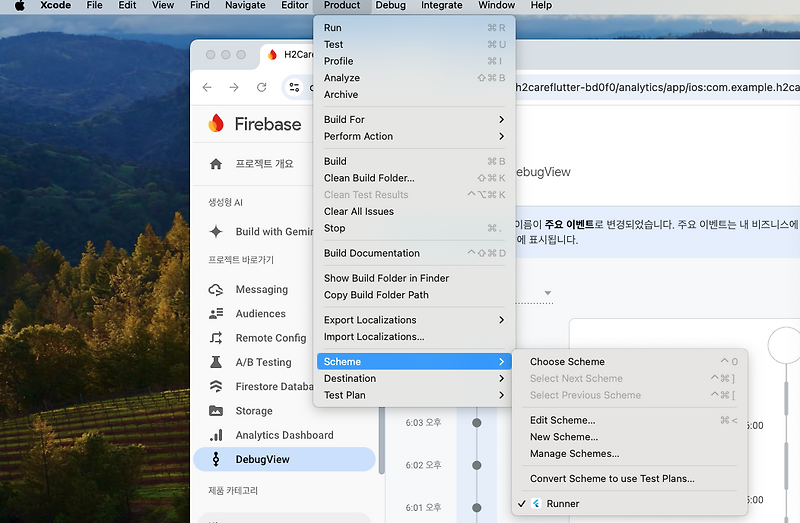Select the Build with Gemini sparkle icon
The height and width of the screenshot is (523, 800).
coord(216,232)
